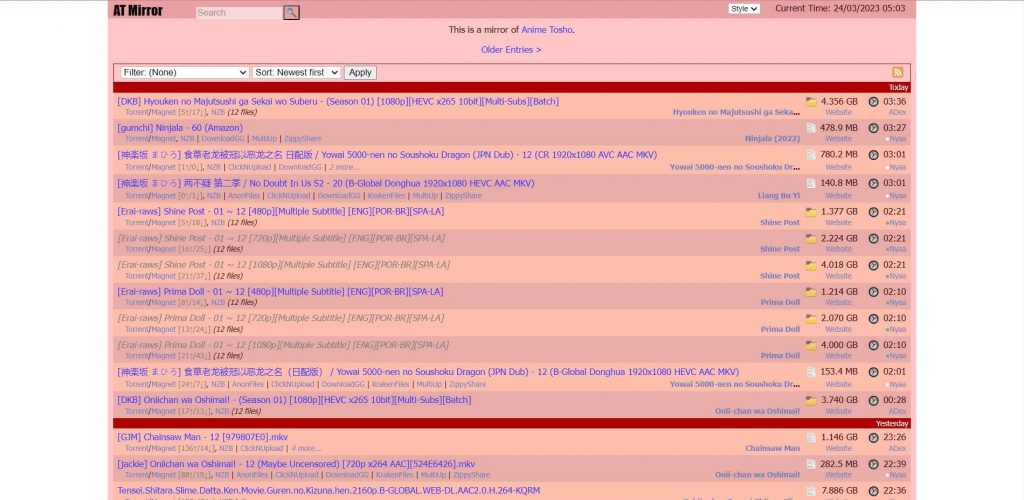This screenshot has height=500, width=1024.
Task: Click folder icon beside 3.740 GB
Action: (811, 399)
